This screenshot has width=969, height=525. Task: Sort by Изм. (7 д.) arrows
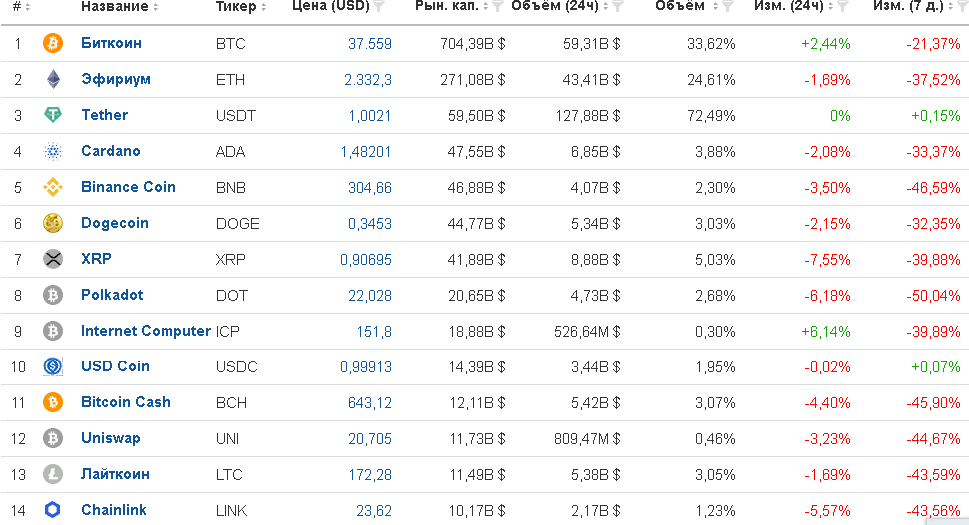tap(951, 7)
